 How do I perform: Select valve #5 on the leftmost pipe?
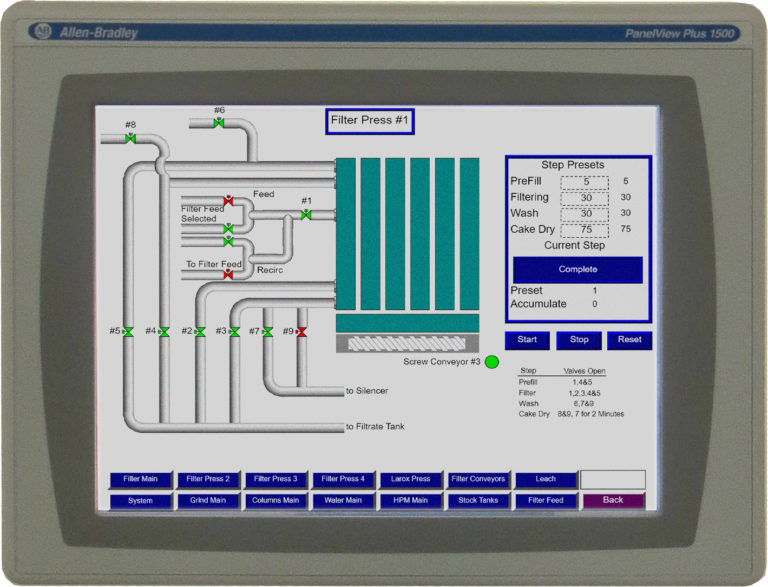128,331
